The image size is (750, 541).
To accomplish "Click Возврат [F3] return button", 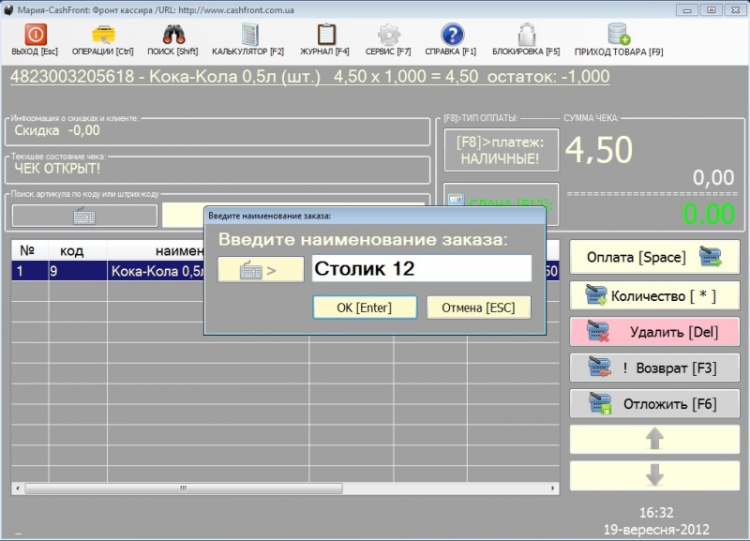I will tap(654, 368).
